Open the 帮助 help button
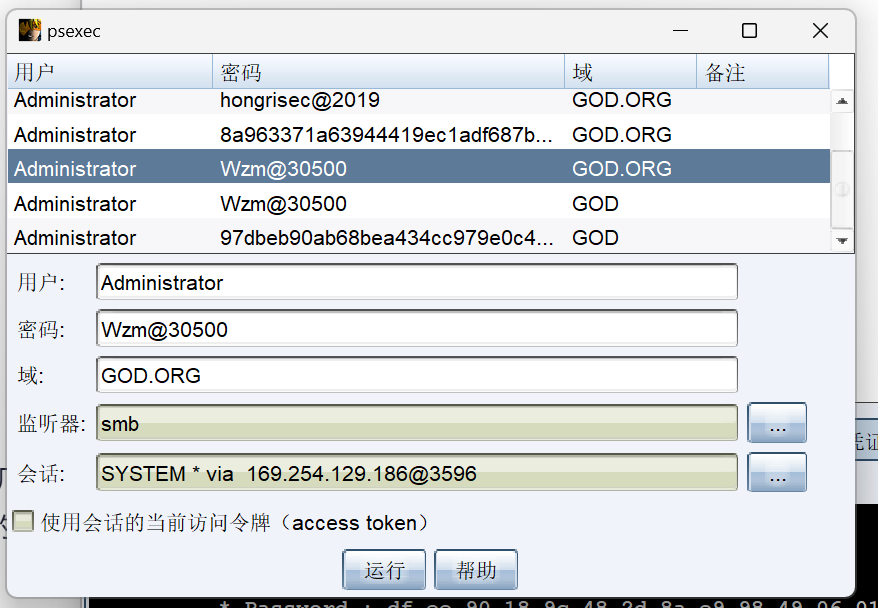 [x=476, y=570]
